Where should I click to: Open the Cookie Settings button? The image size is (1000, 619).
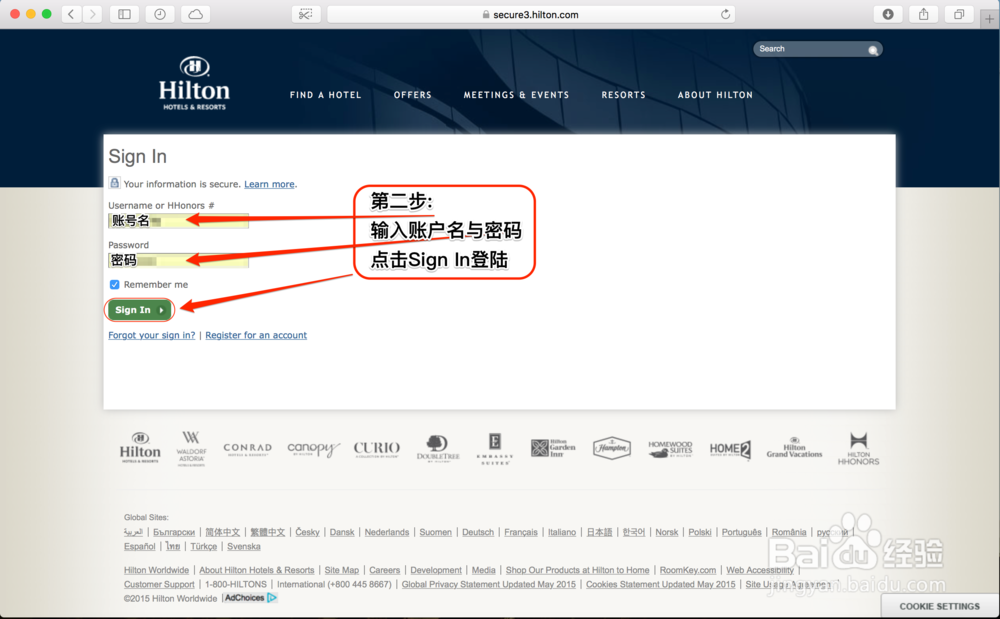[x=939, y=606]
